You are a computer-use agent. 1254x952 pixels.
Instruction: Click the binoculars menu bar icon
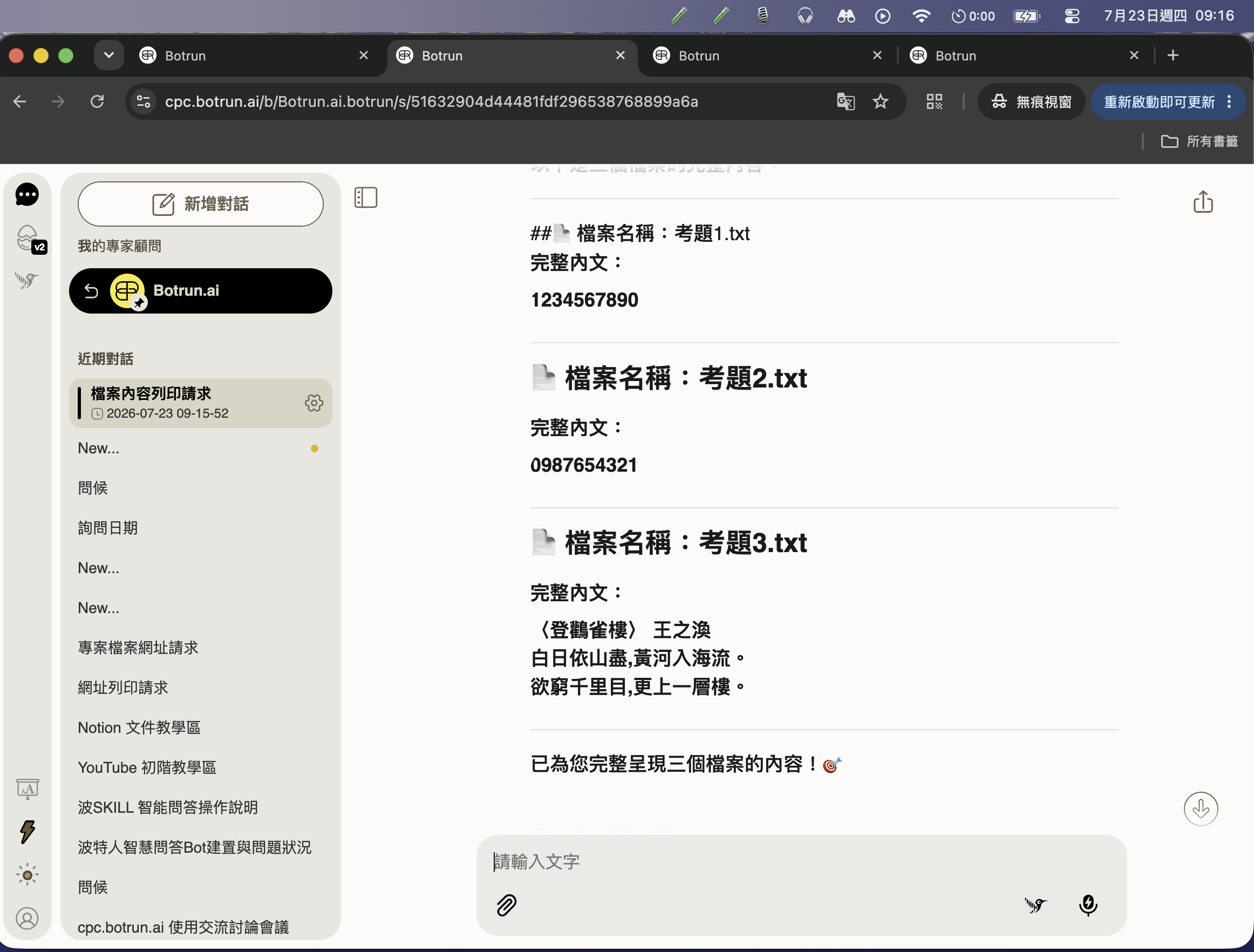click(x=846, y=15)
